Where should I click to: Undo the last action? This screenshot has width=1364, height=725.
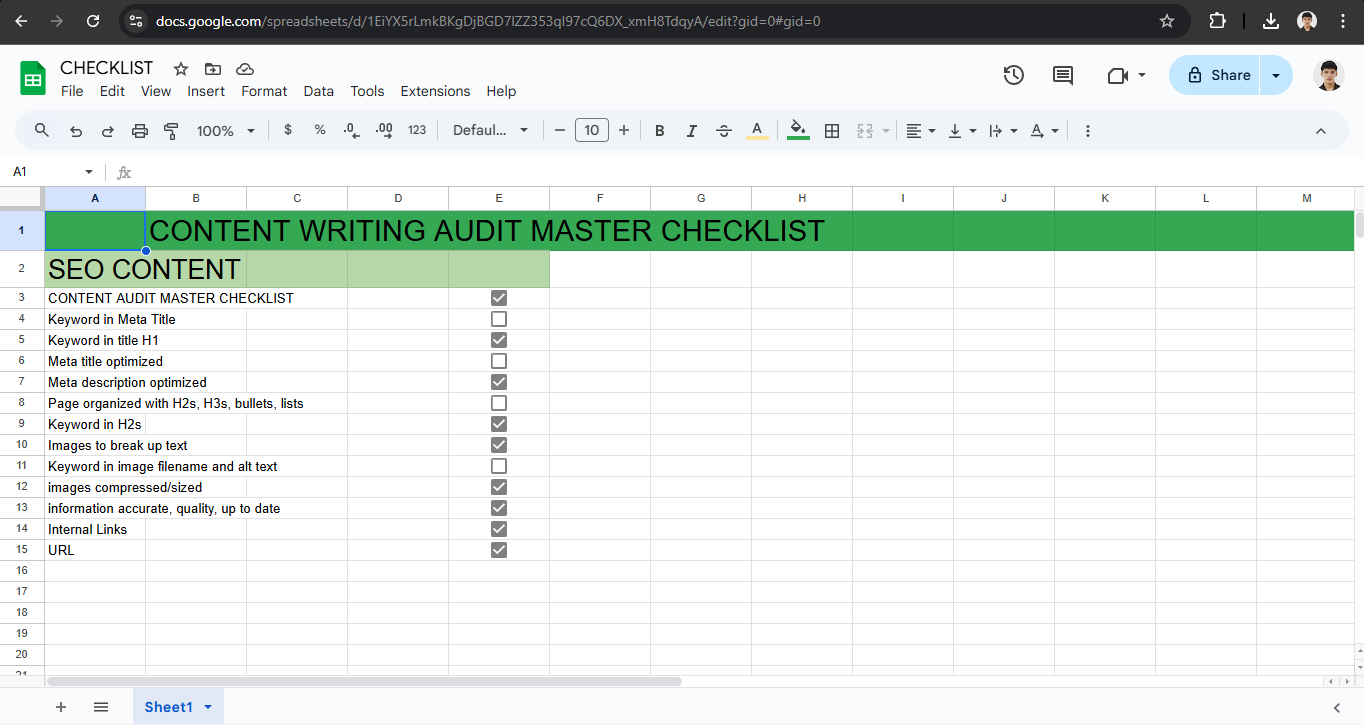[76, 131]
